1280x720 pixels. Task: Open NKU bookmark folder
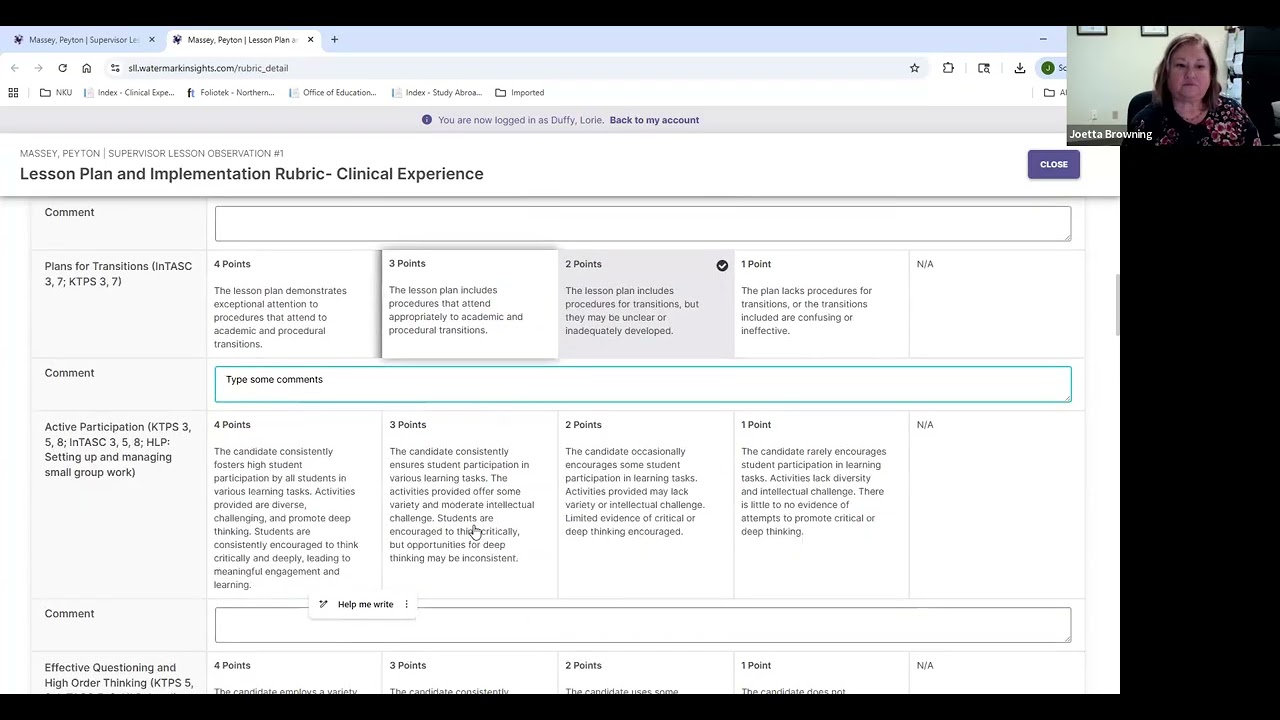pyautogui.click(x=56, y=93)
